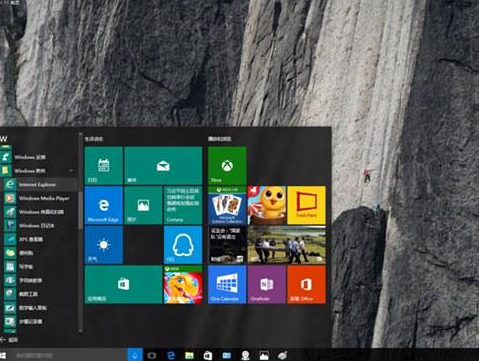479x361 pixels.
Task: Open the Sticky Notes entry with yellow icon
Action: tap(40, 253)
